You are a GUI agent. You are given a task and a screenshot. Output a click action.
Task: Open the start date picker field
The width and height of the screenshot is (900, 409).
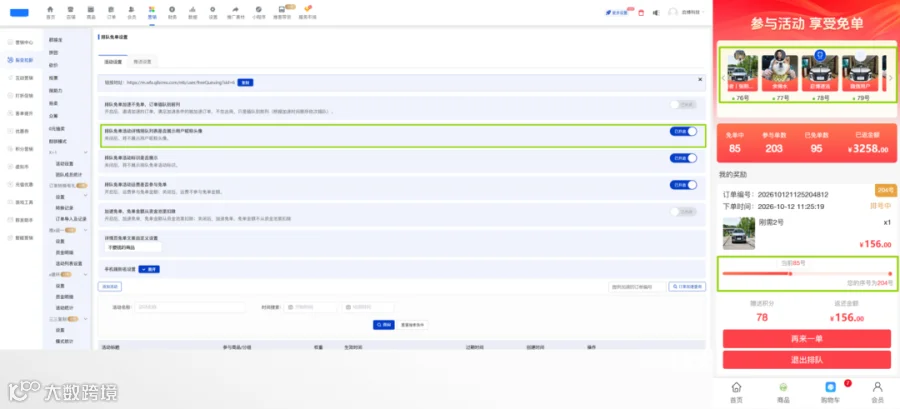click(x=311, y=307)
